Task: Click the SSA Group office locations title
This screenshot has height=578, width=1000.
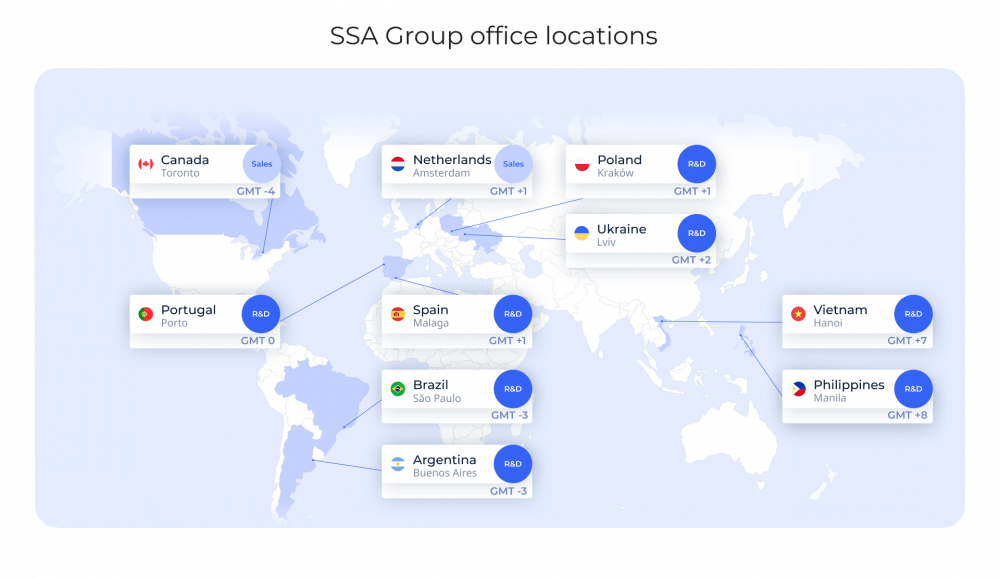Action: (x=493, y=36)
